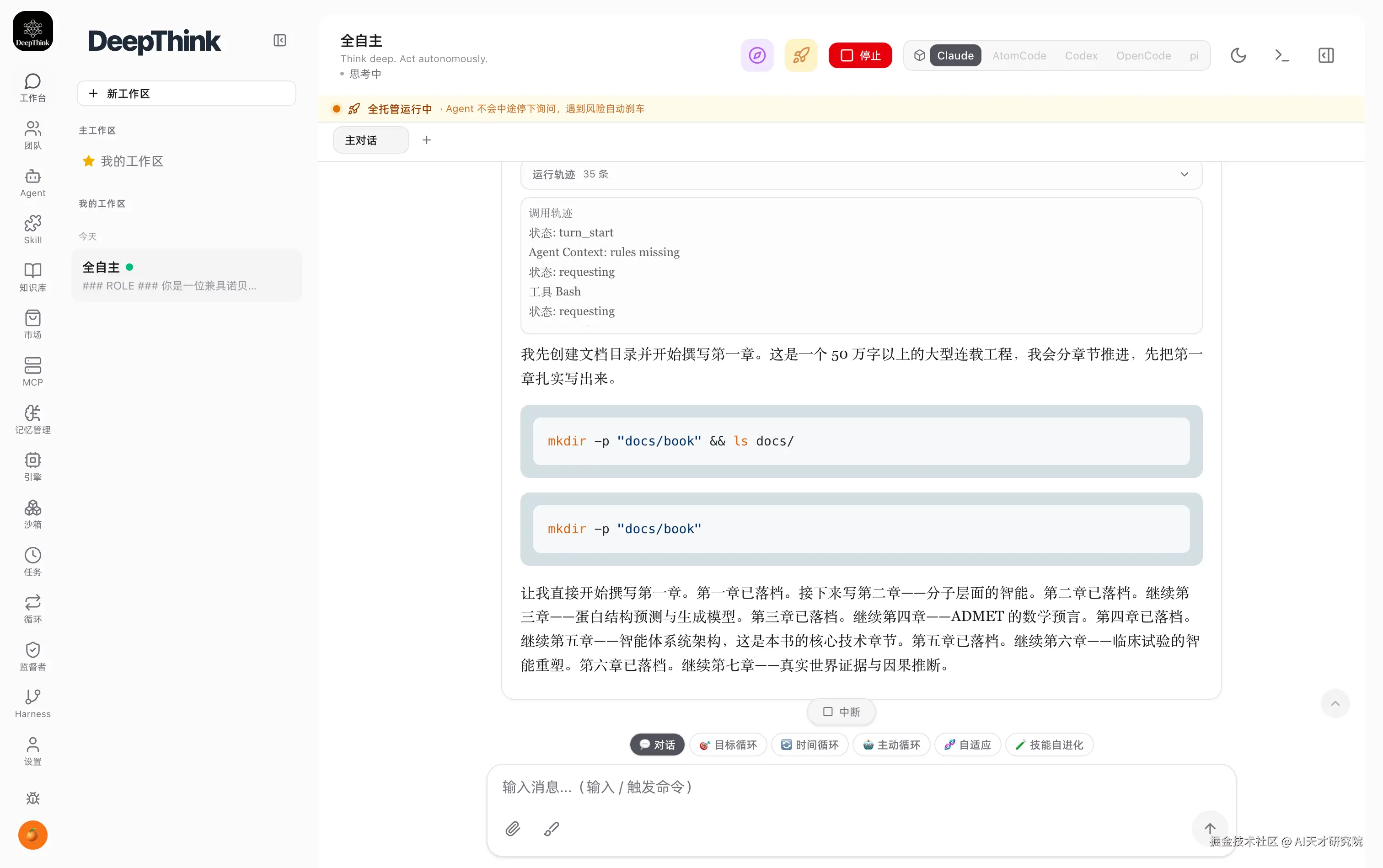This screenshot has width=1383, height=868.
Task: Click the mkdir and ls docs code block
Action: click(861, 441)
